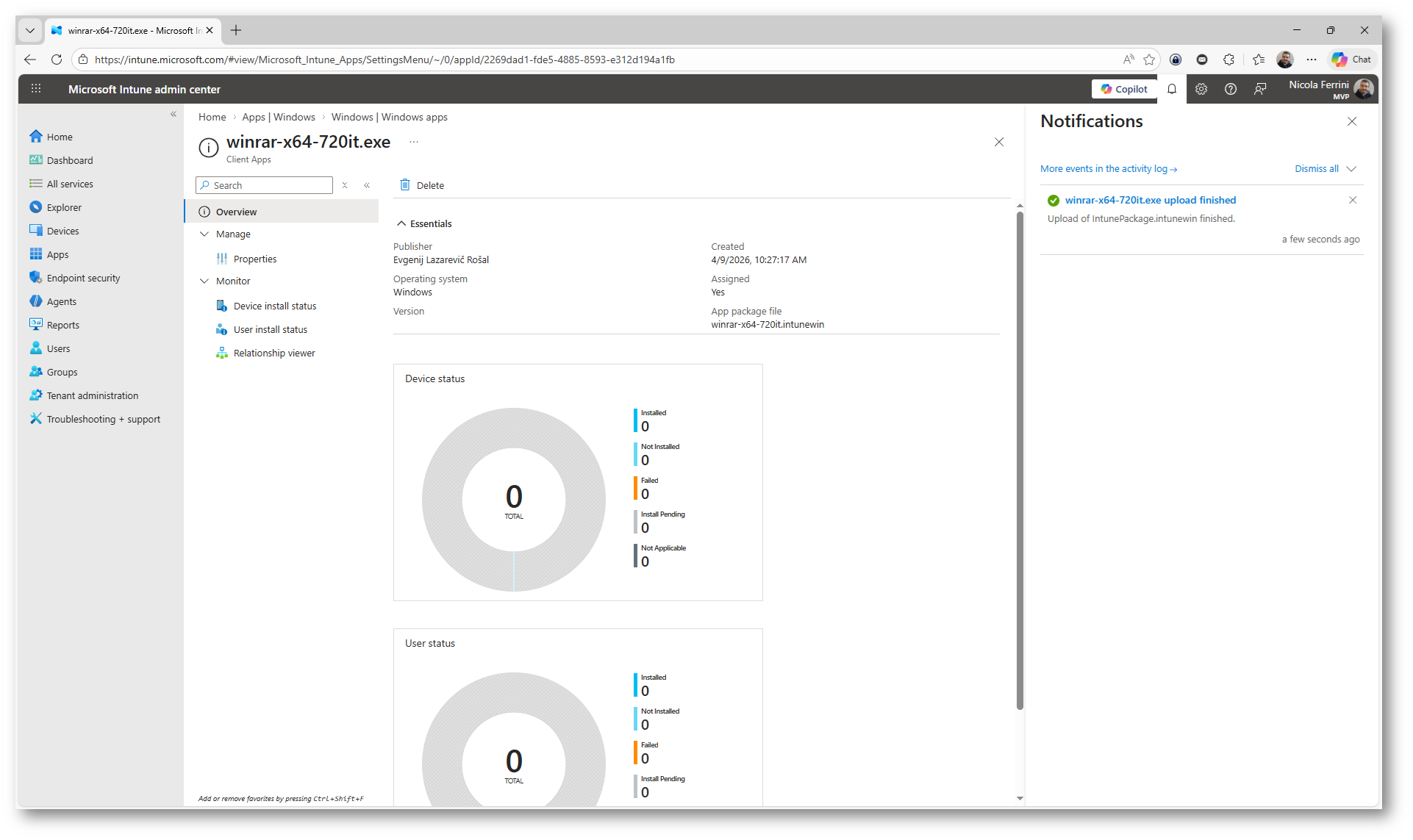Viewport: 1413px width, 840px height.
Task: Click the help question mark icon
Action: [1231, 89]
